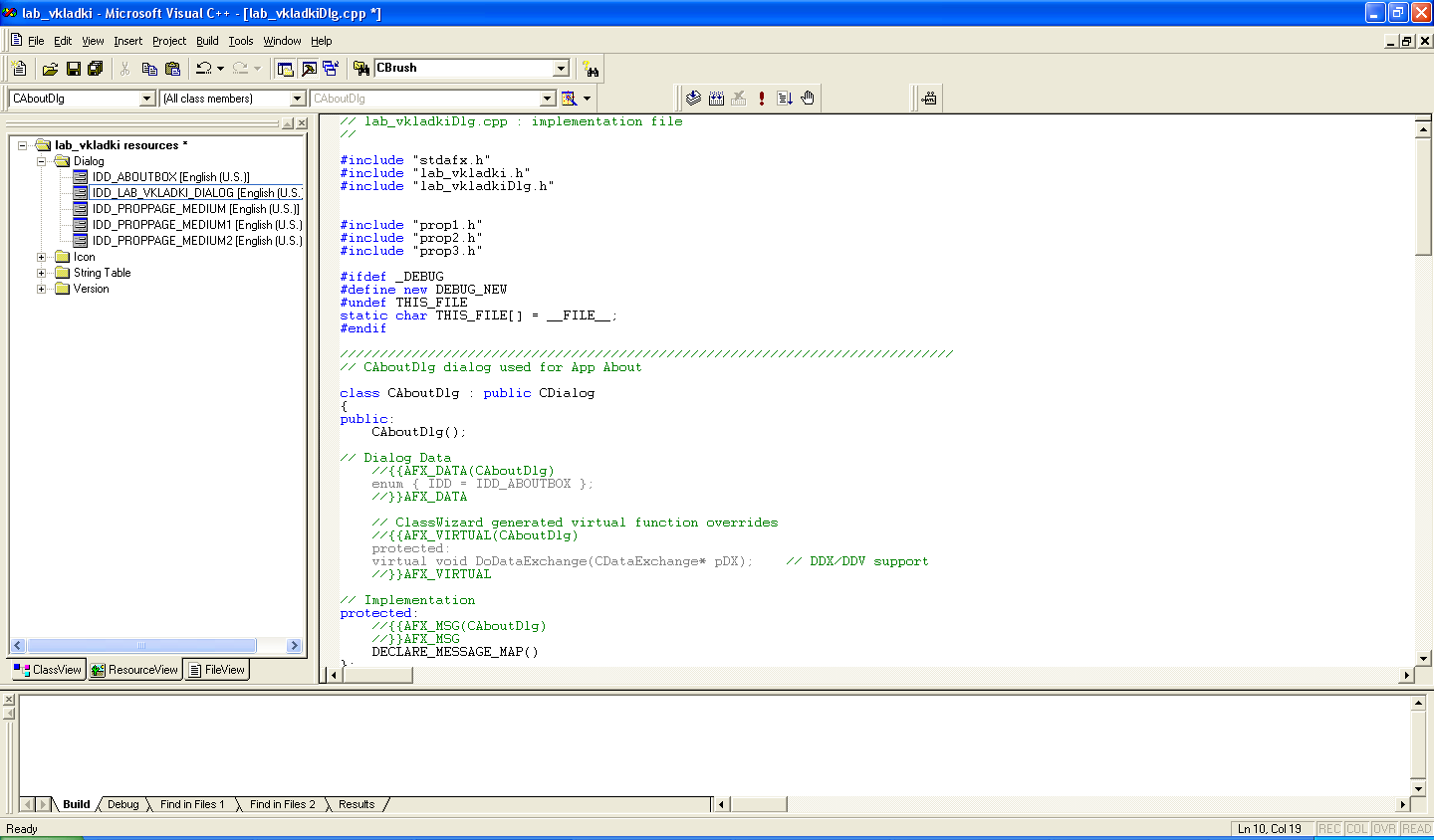Switch to the Build output tab
The image size is (1434, 840).
[77, 804]
